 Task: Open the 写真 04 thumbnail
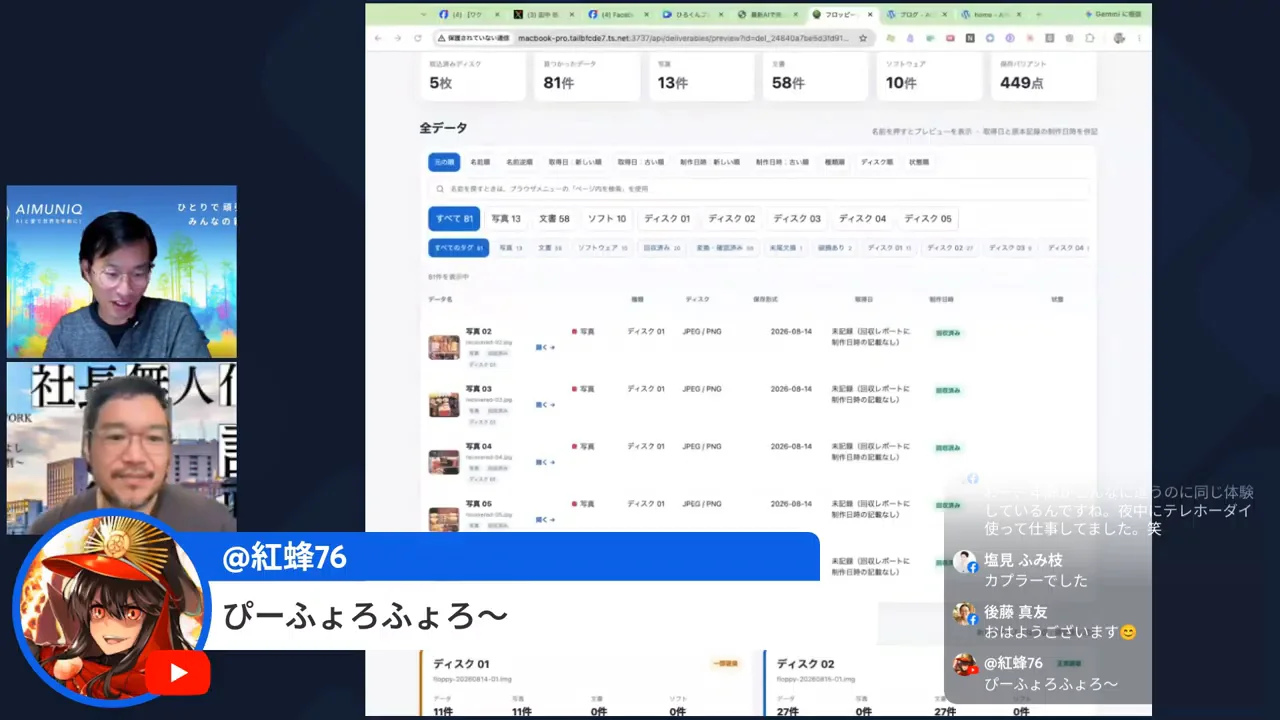pos(444,462)
